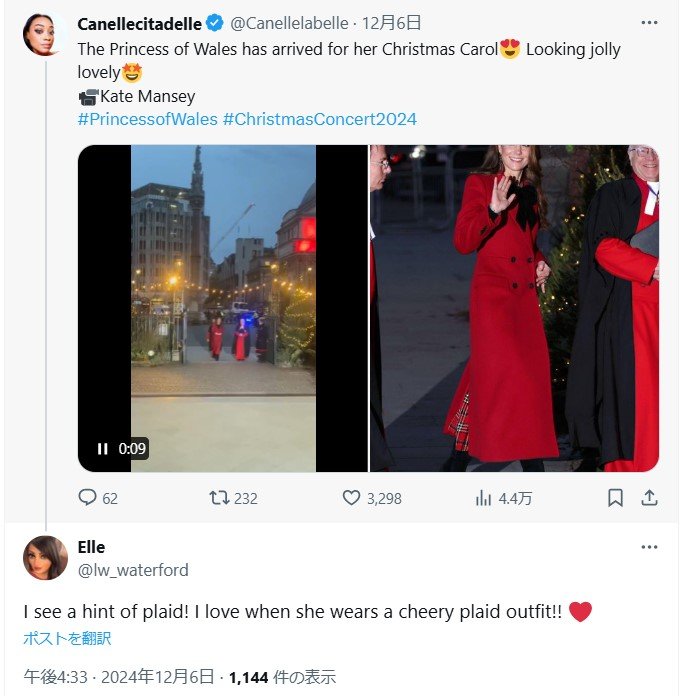View analytics showing 4.4万 views
The width and height of the screenshot is (682, 696).
point(503,498)
